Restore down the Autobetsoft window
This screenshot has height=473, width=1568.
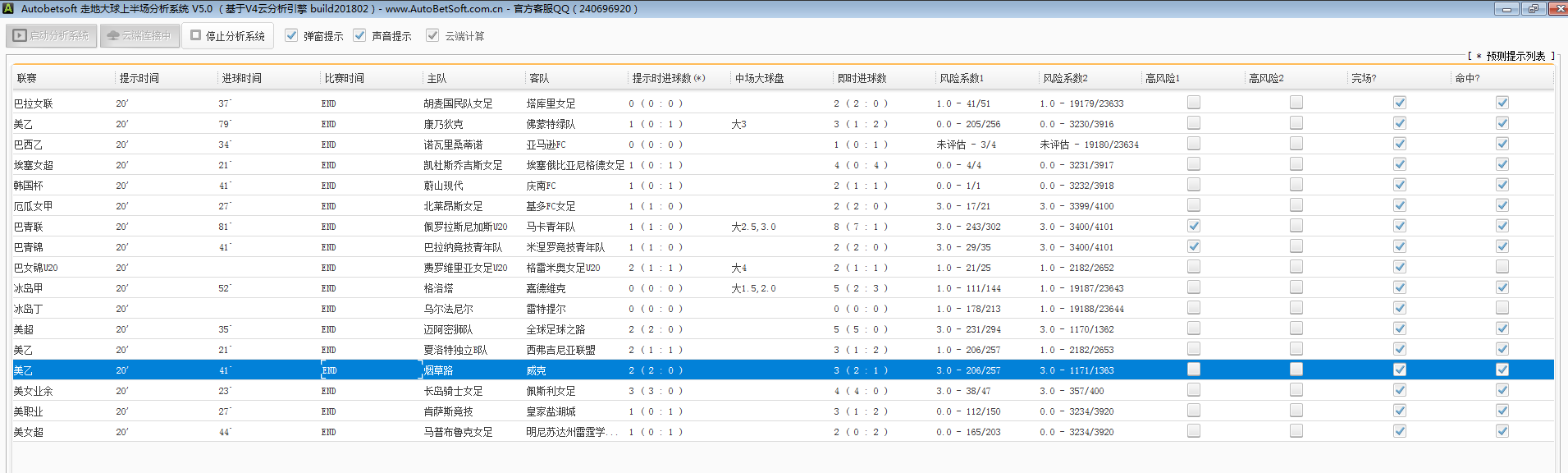[x=1533, y=9]
